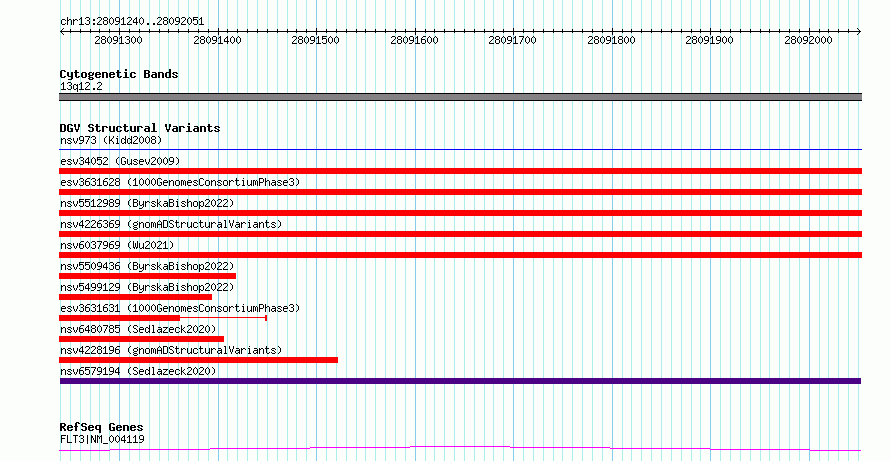Click the 13q12.2 band label
This screenshot has width=890, height=461.
pyautogui.click(x=81, y=86)
